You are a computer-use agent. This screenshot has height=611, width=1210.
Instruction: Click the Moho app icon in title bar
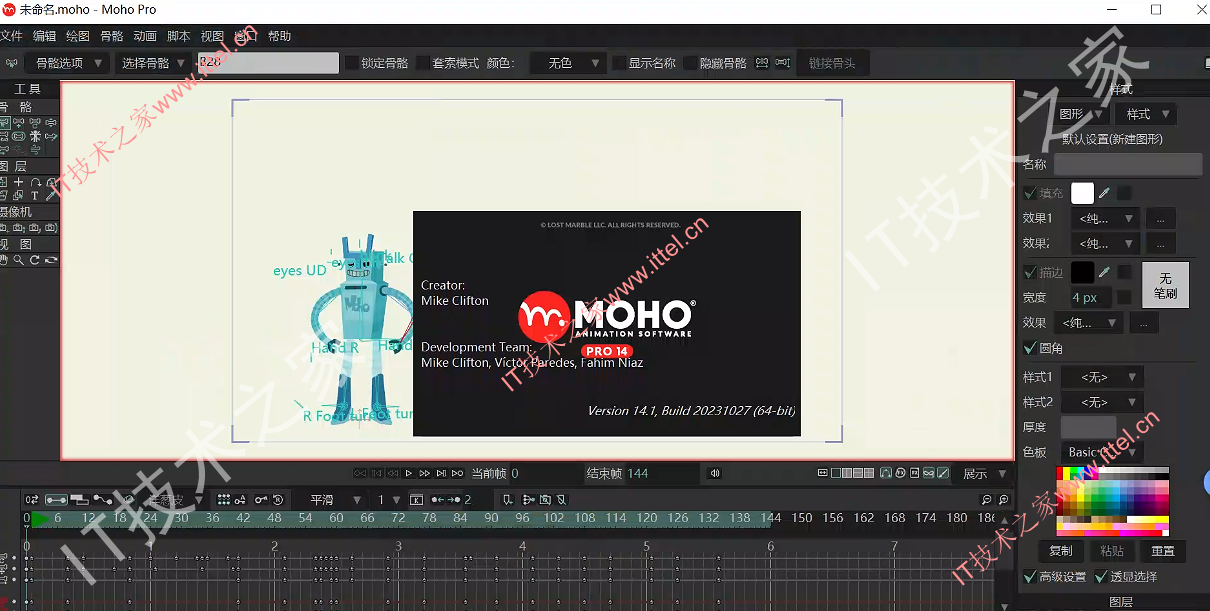coord(9,10)
